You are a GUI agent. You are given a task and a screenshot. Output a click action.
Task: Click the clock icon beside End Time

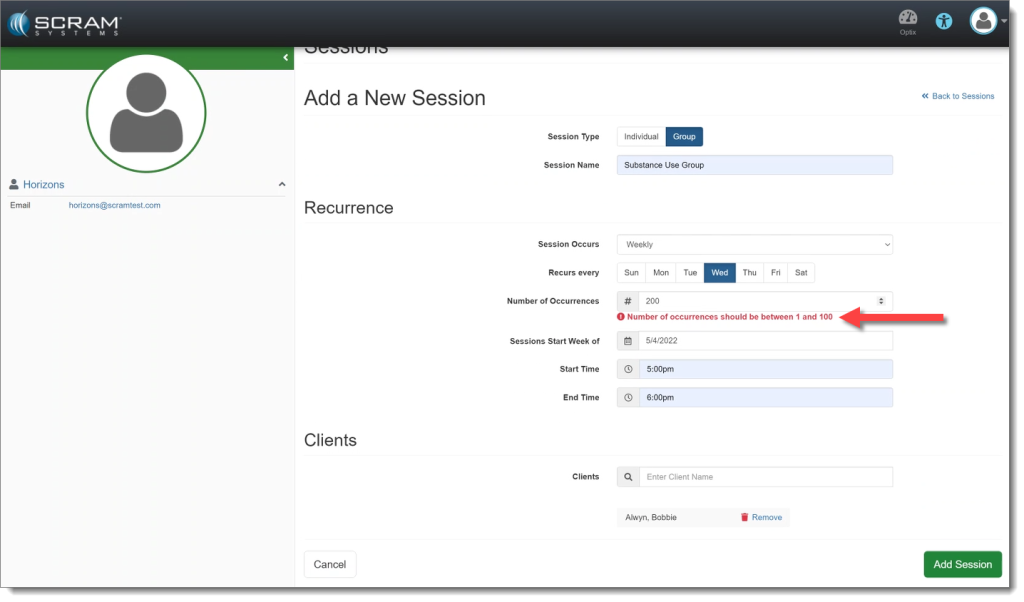(x=628, y=398)
